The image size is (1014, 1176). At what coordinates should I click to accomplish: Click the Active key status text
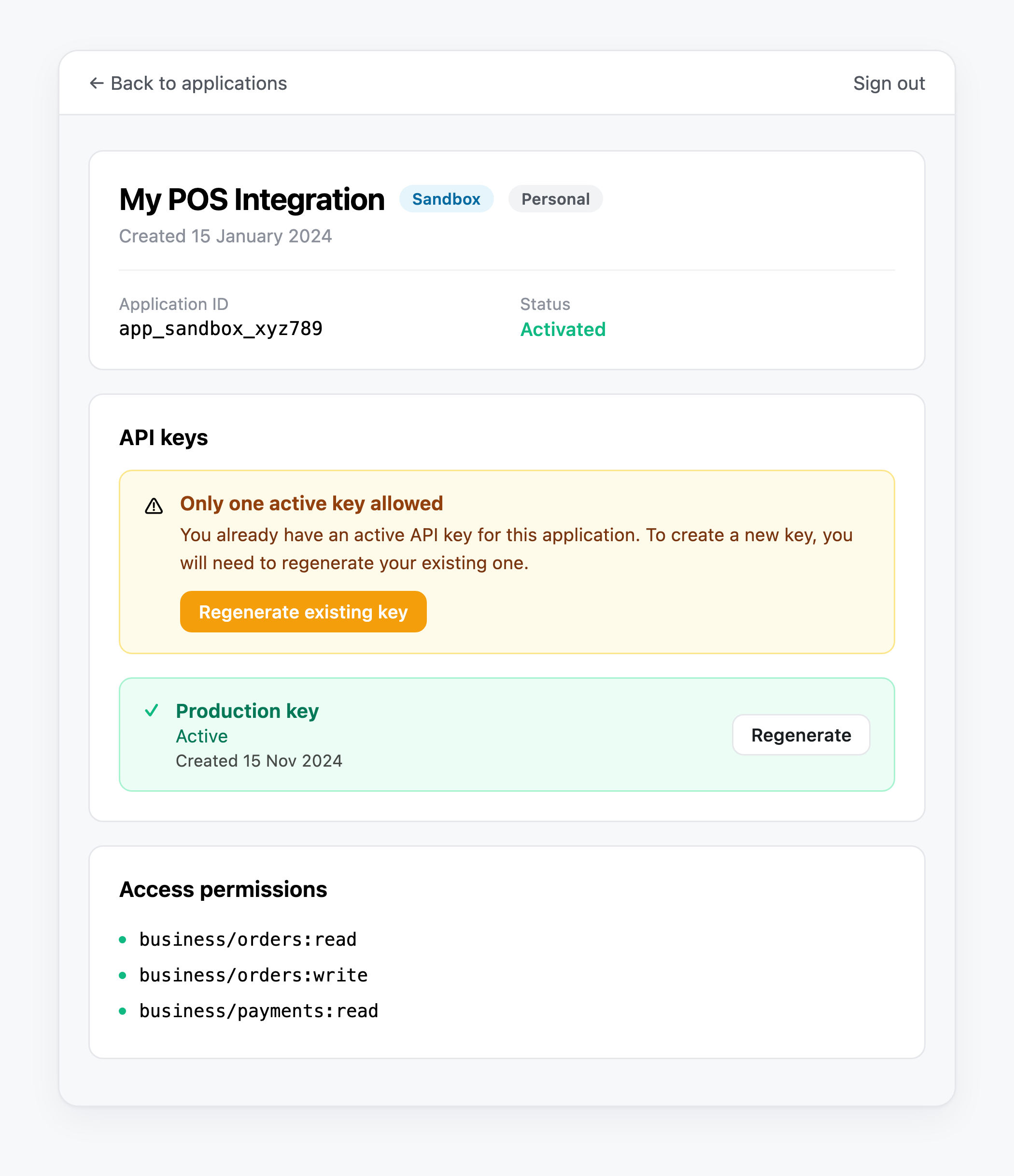click(201, 736)
